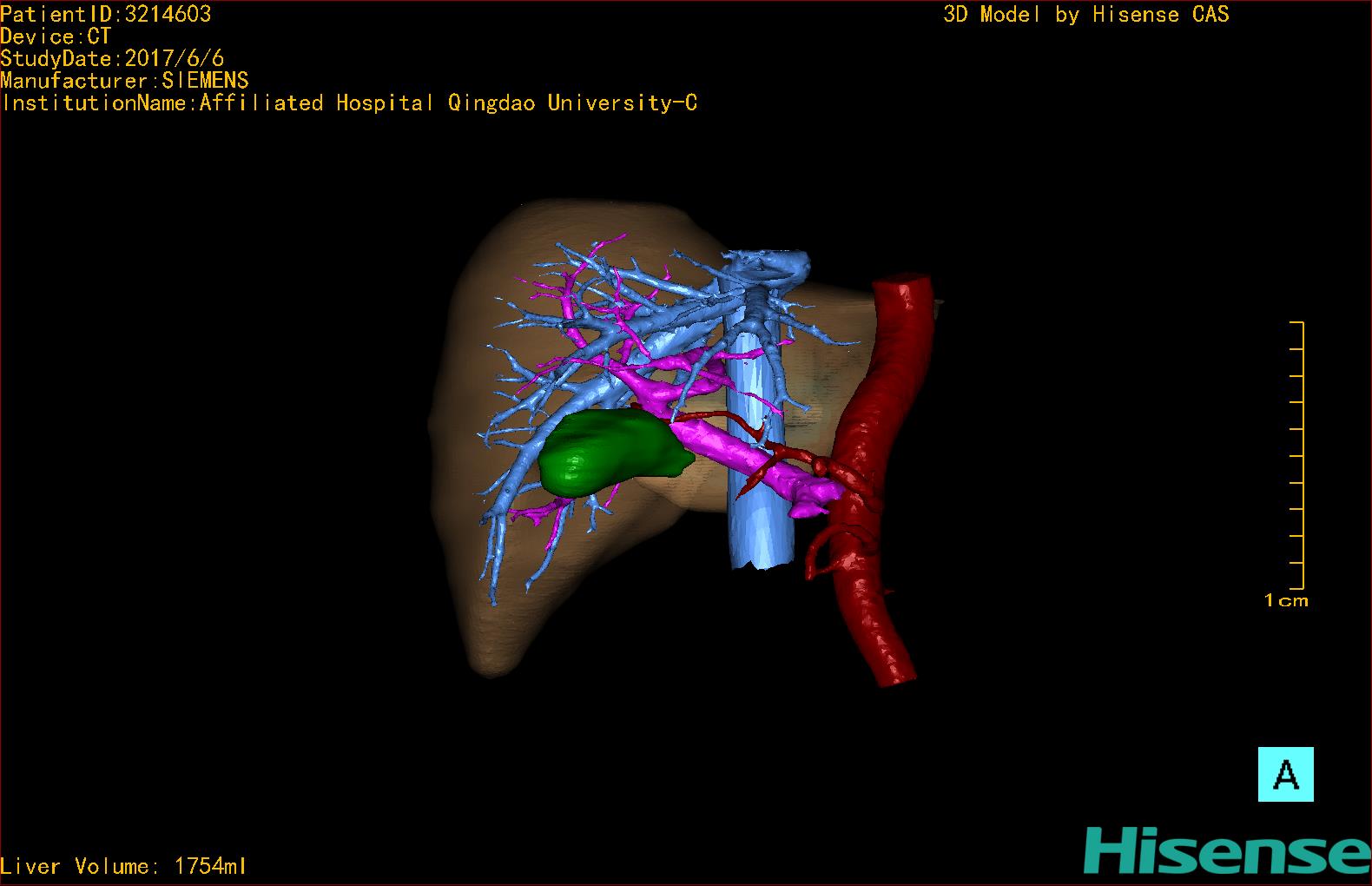Click the "Device:CT" overlay text
Viewport: 1372px width, 886px height.
[x=56, y=36]
